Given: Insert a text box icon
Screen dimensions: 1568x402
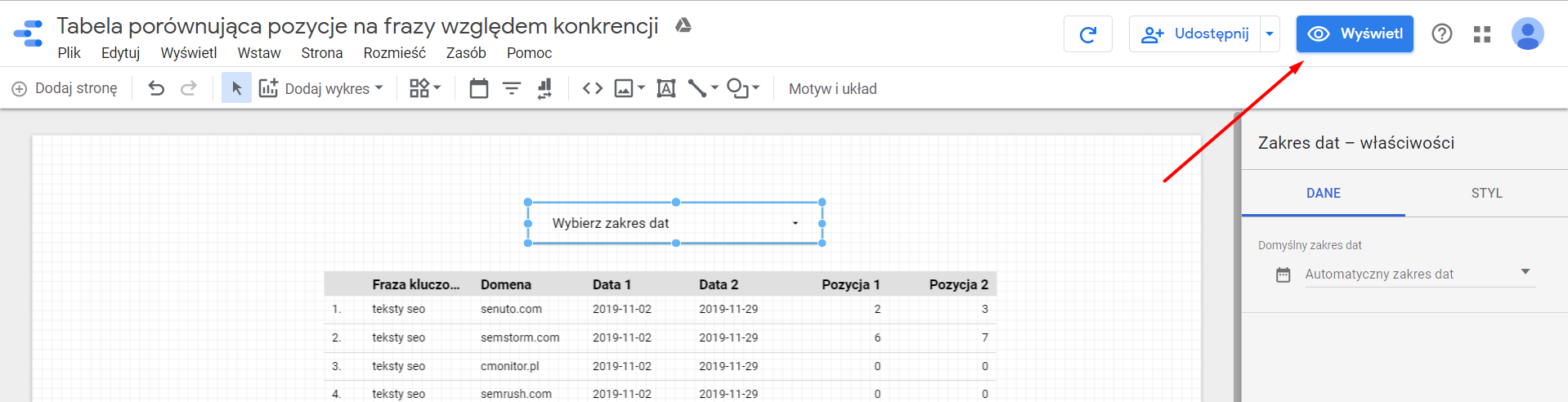Looking at the screenshot, I should pyautogui.click(x=666, y=88).
